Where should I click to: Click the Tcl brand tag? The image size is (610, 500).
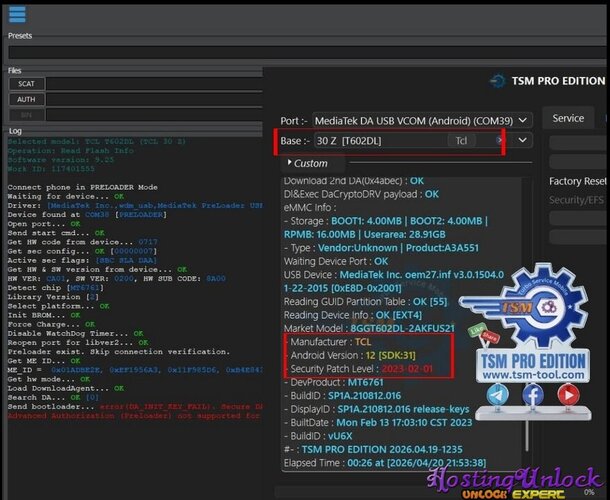pos(461,140)
